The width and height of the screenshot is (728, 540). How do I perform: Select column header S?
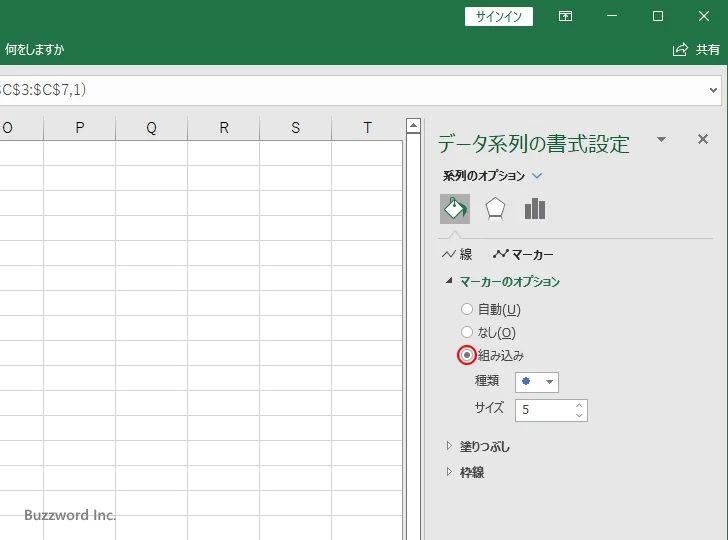(296, 127)
